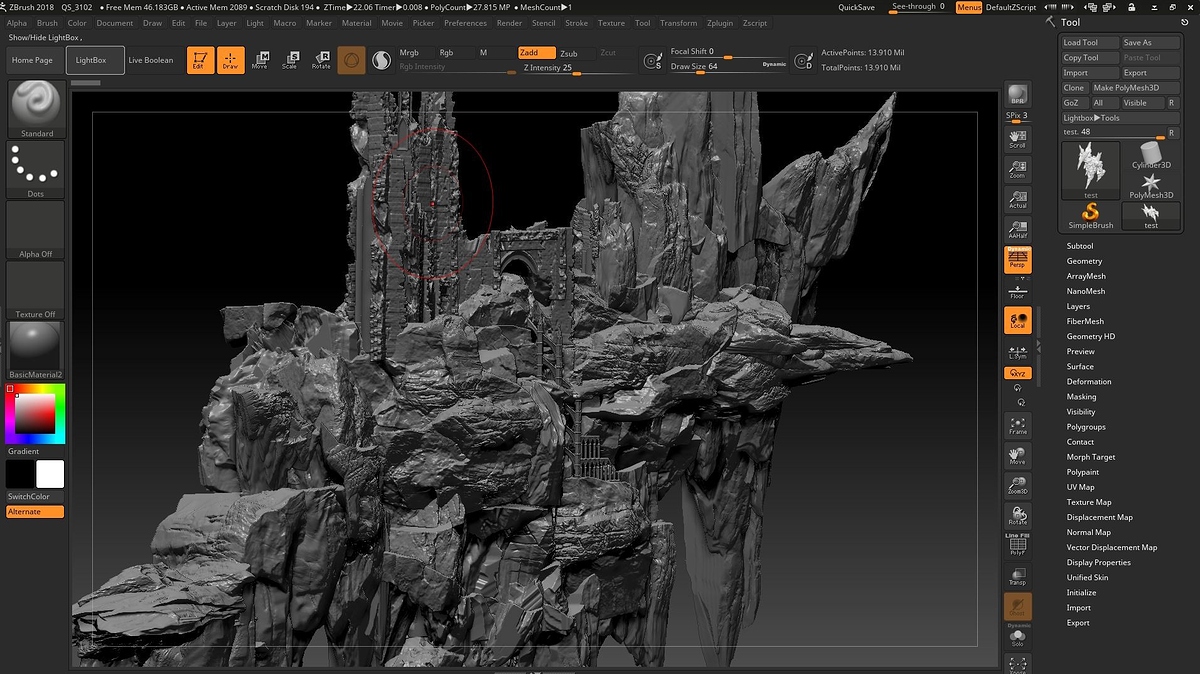Select the SimpleBrush tool
Screen dimensions: 1200x674
coord(1090,216)
